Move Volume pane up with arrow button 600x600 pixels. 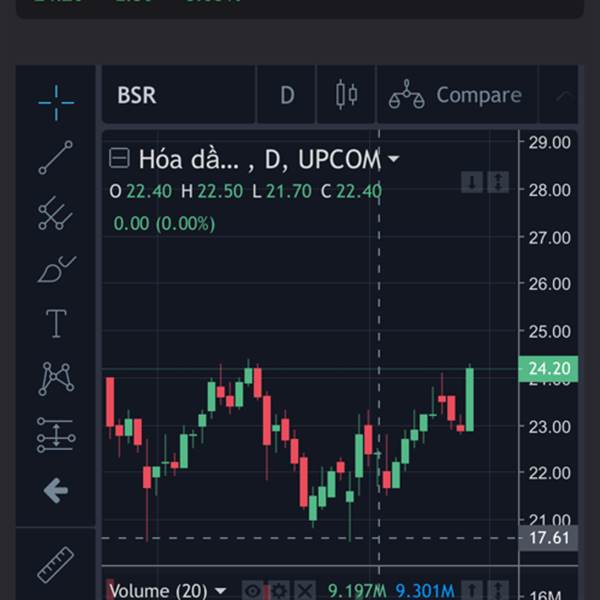coord(472,590)
